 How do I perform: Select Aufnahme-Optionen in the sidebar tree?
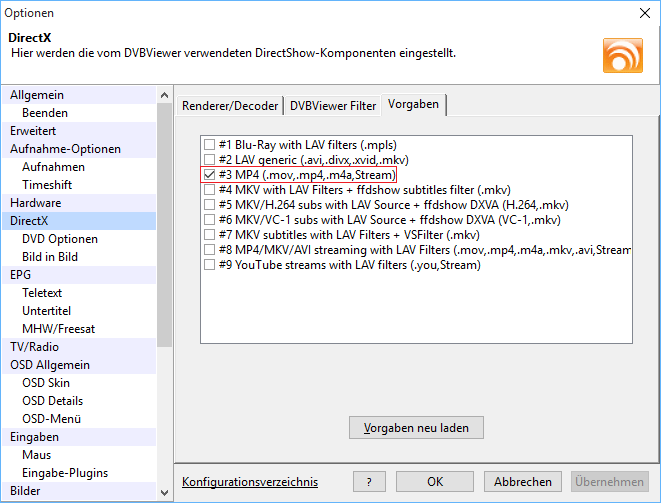65,149
